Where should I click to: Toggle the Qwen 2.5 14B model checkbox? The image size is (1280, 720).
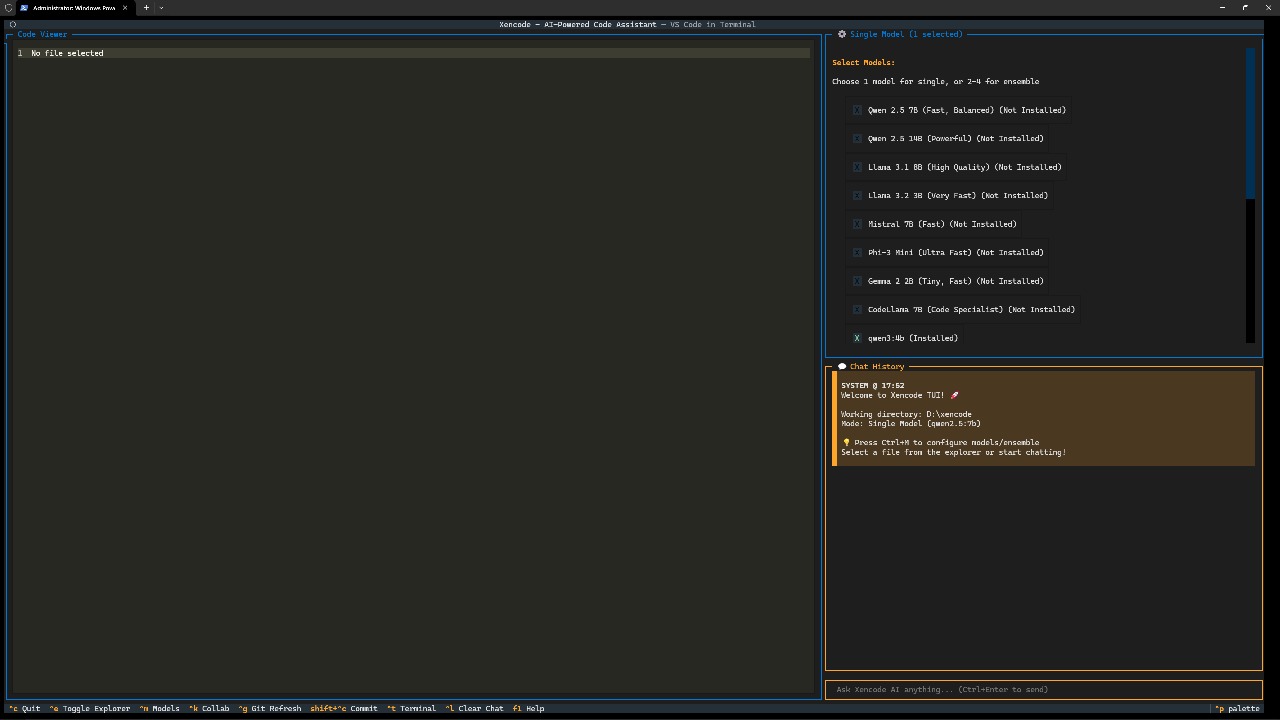point(857,138)
